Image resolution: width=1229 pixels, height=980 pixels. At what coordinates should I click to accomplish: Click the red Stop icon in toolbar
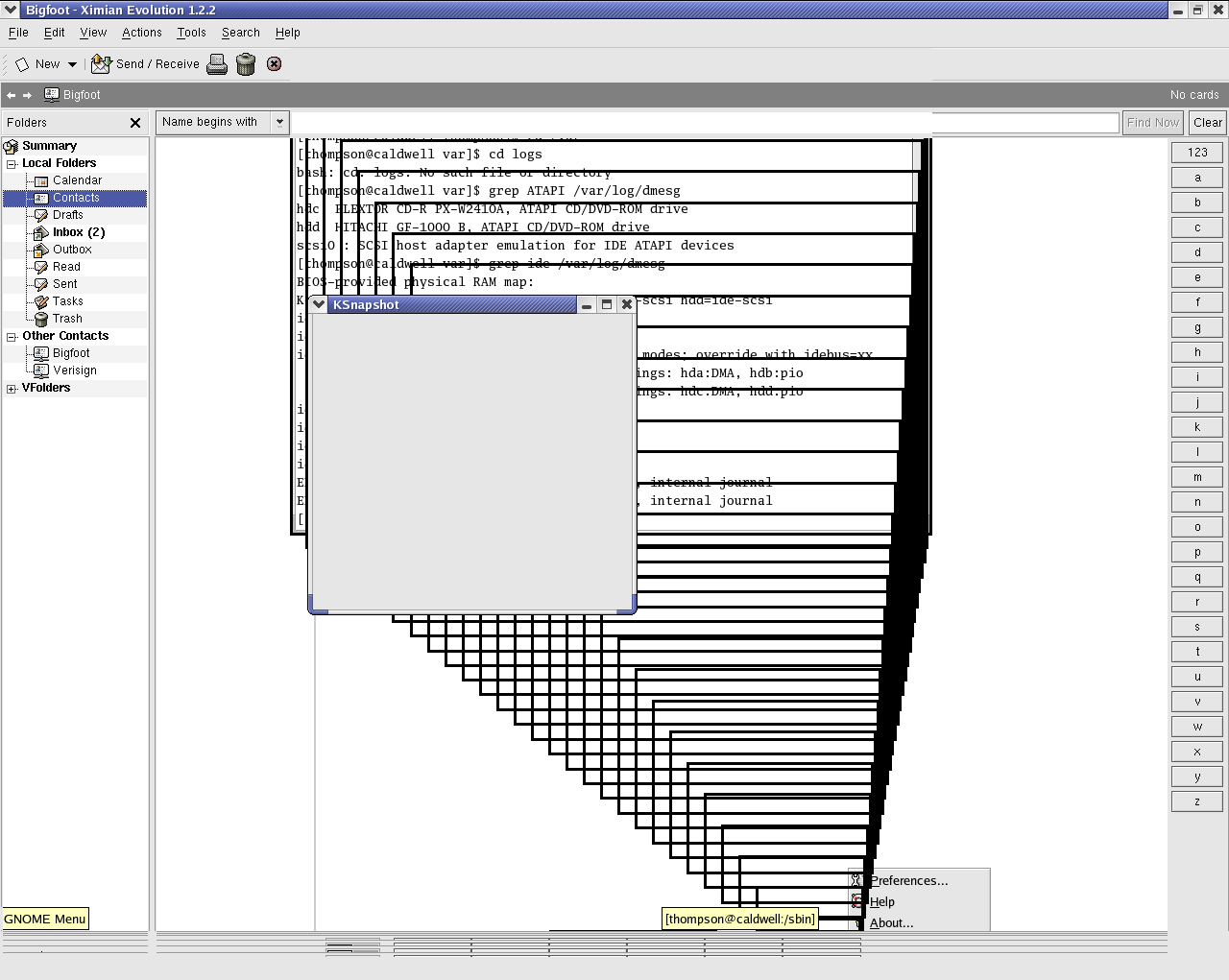tap(274, 64)
